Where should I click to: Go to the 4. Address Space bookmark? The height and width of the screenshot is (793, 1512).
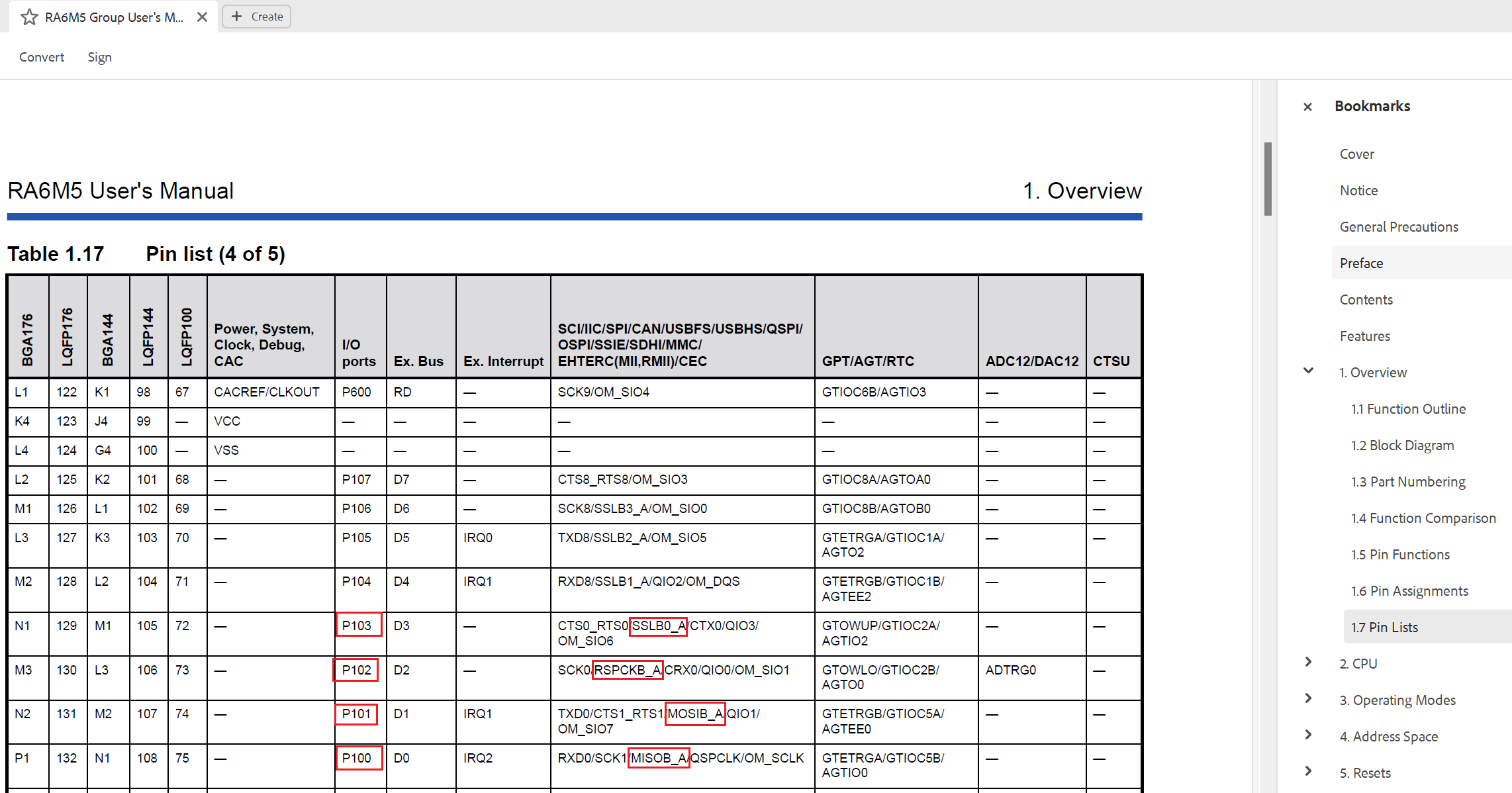pos(1389,736)
